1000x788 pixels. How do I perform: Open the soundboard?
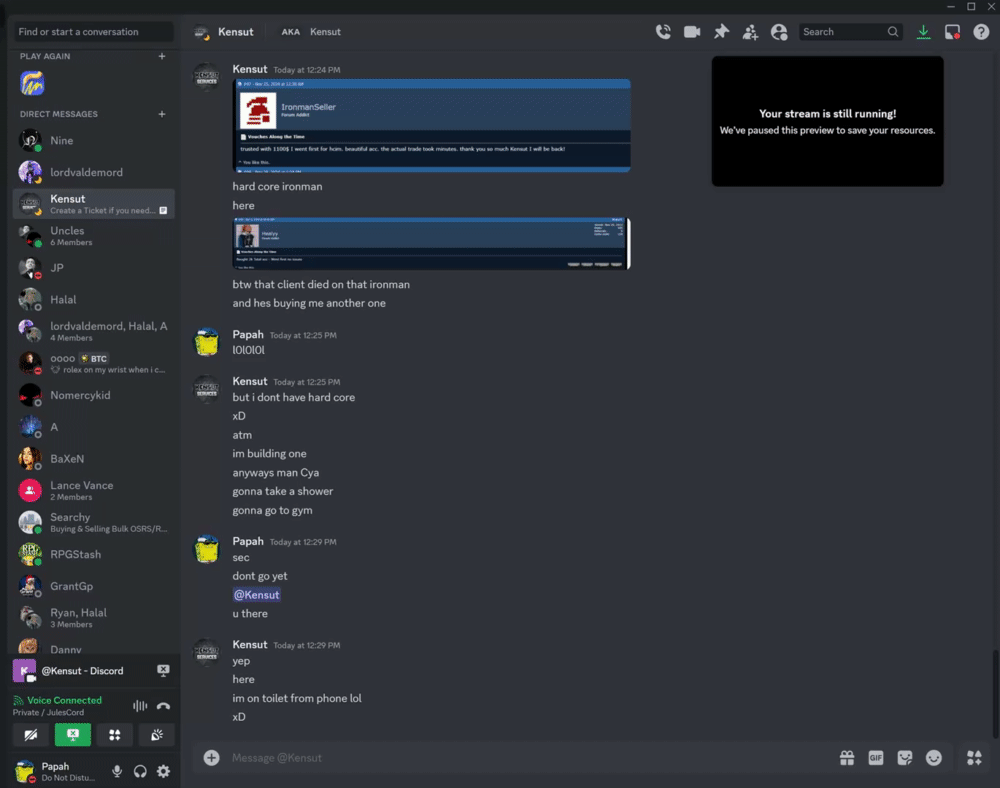157,735
